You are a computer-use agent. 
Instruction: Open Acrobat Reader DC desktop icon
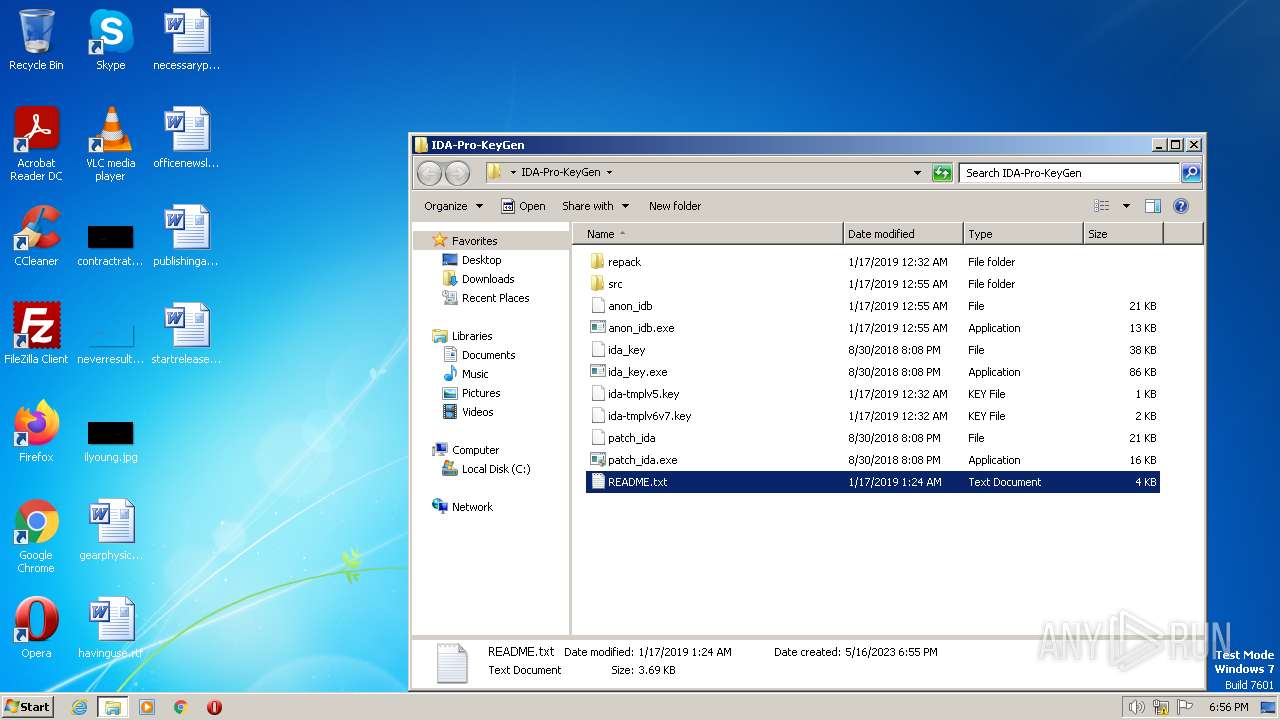coord(36,144)
